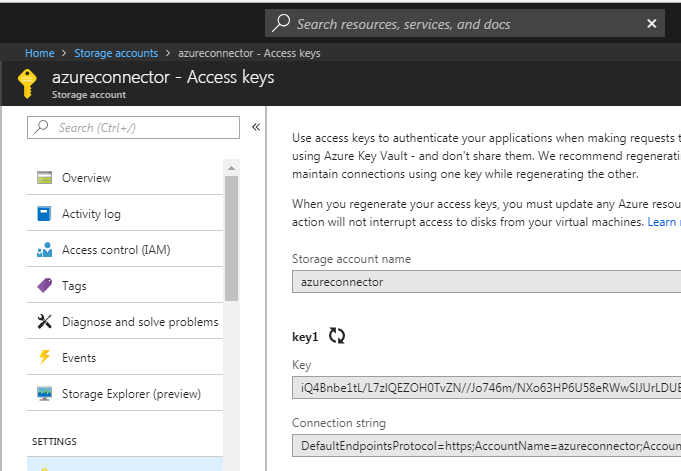The image size is (681, 471).
Task: Click the Overview icon in sidebar
Action: pyautogui.click(x=44, y=178)
